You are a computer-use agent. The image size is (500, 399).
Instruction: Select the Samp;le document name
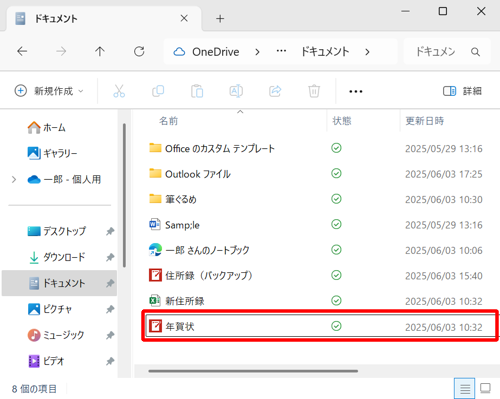tap(182, 225)
